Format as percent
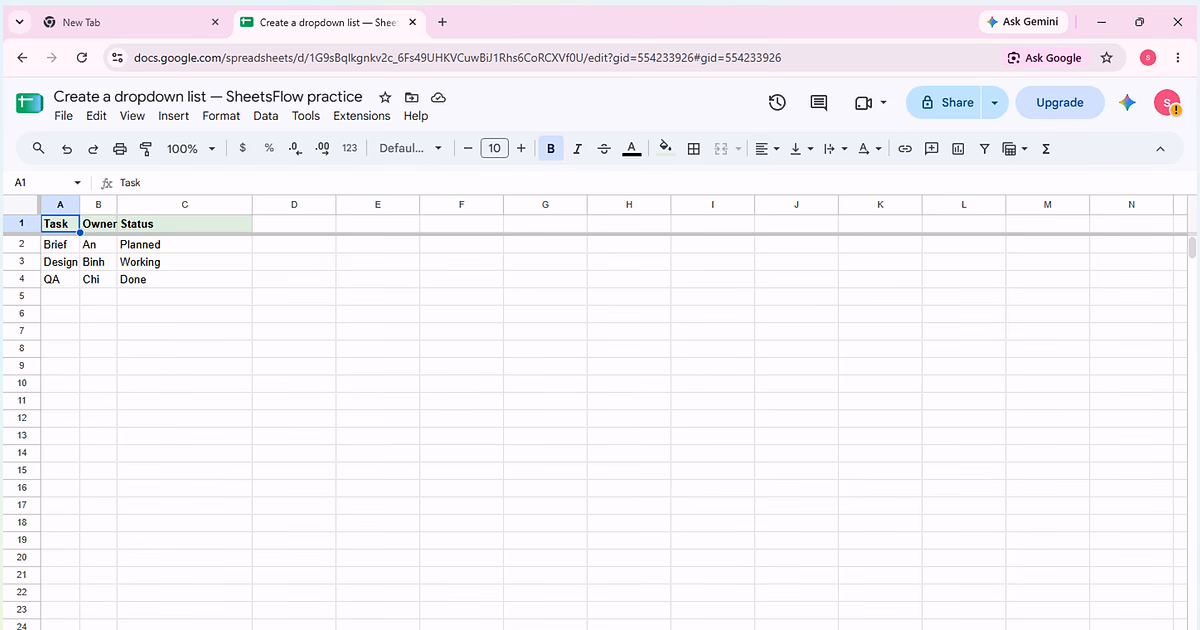 tap(269, 148)
